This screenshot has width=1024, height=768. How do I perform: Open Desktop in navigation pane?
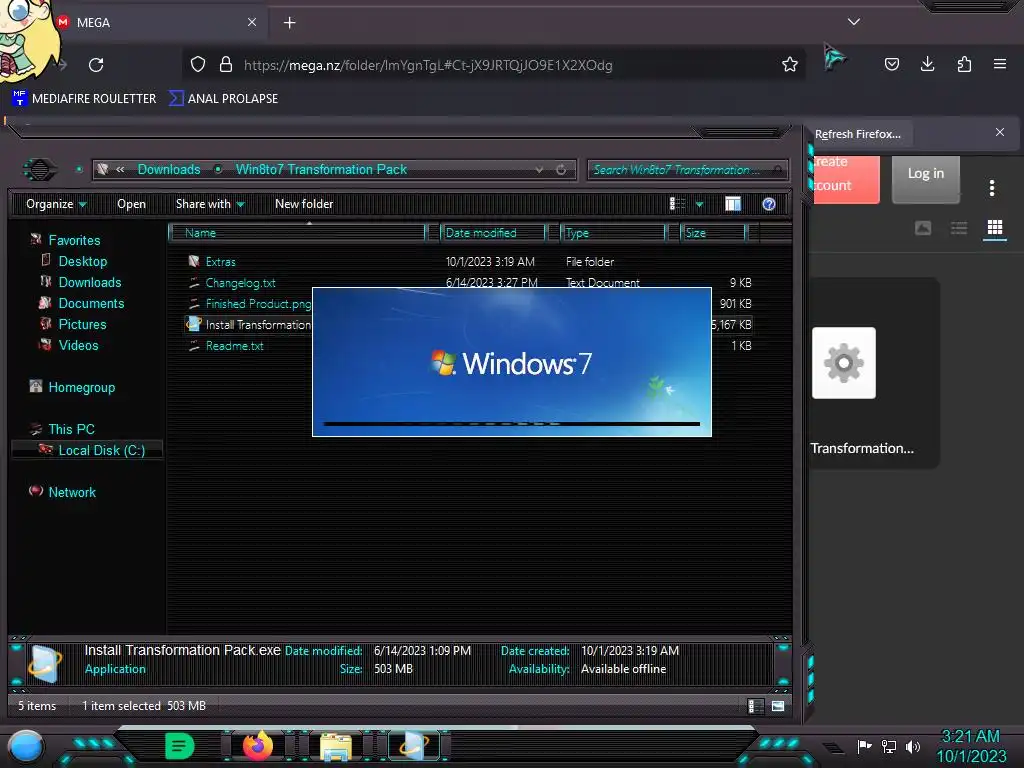tap(82, 261)
